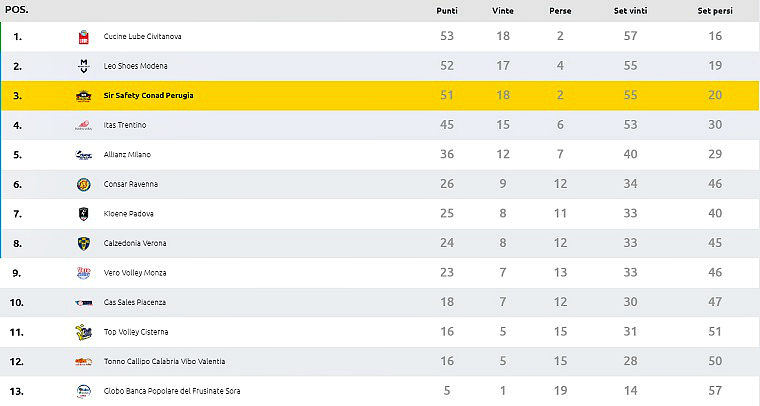This screenshot has height=406, width=760.
Task: Open the Allianz Milano team name
Action: [127, 155]
